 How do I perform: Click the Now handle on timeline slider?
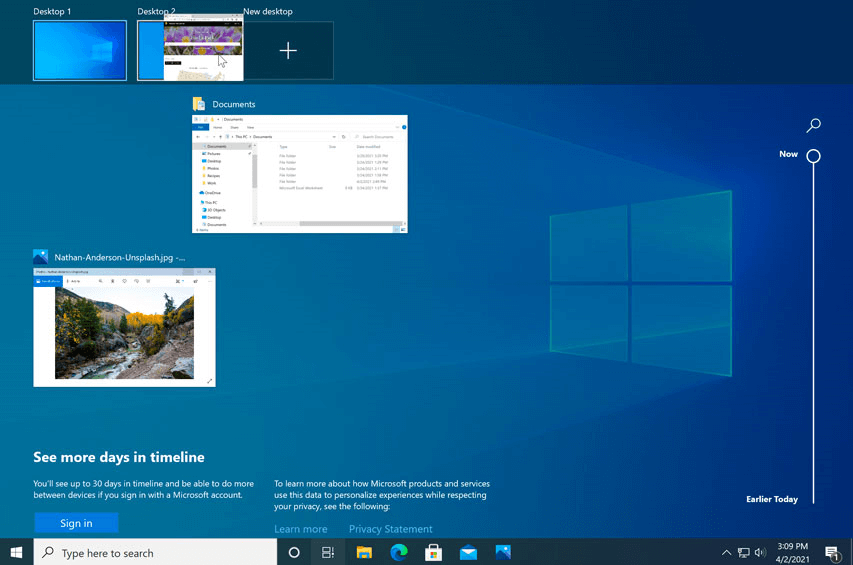click(814, 156)
